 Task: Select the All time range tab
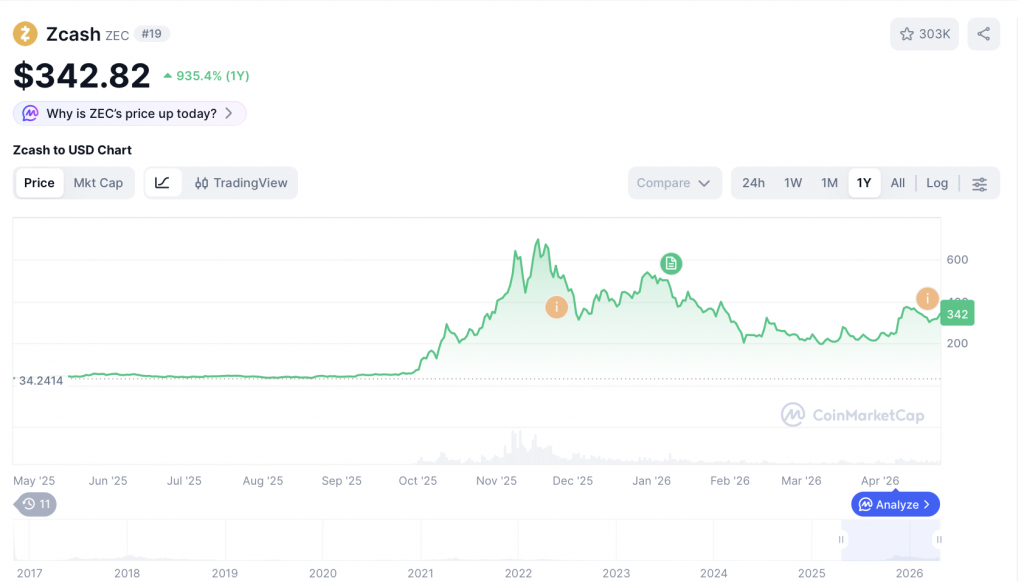(897, 183)
